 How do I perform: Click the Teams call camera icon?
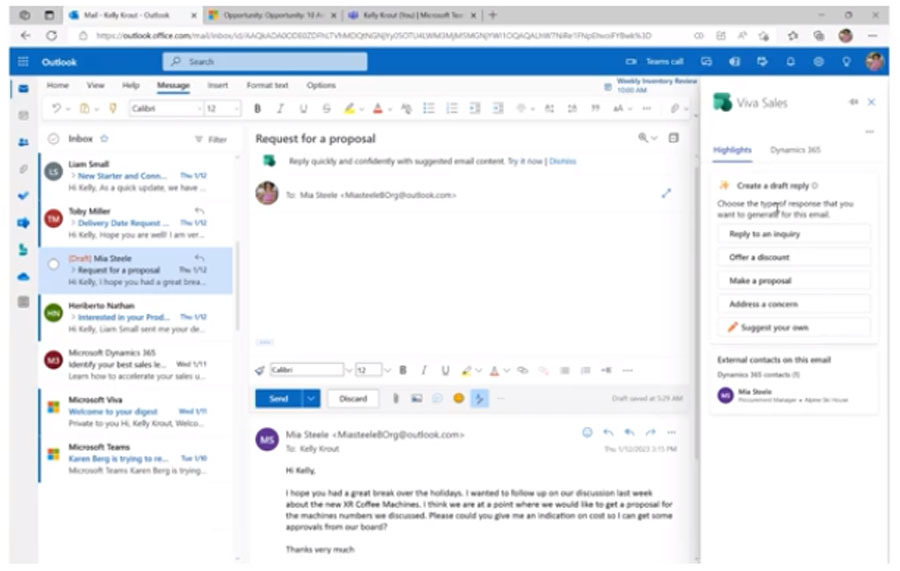pos(631,61)
